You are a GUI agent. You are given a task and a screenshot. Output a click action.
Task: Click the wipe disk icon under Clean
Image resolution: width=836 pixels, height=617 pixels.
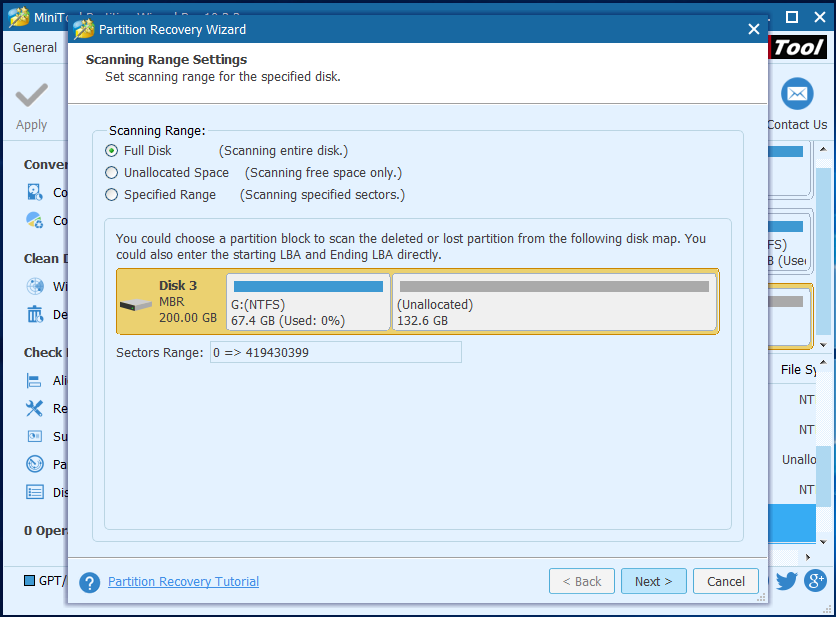point(35,286)
